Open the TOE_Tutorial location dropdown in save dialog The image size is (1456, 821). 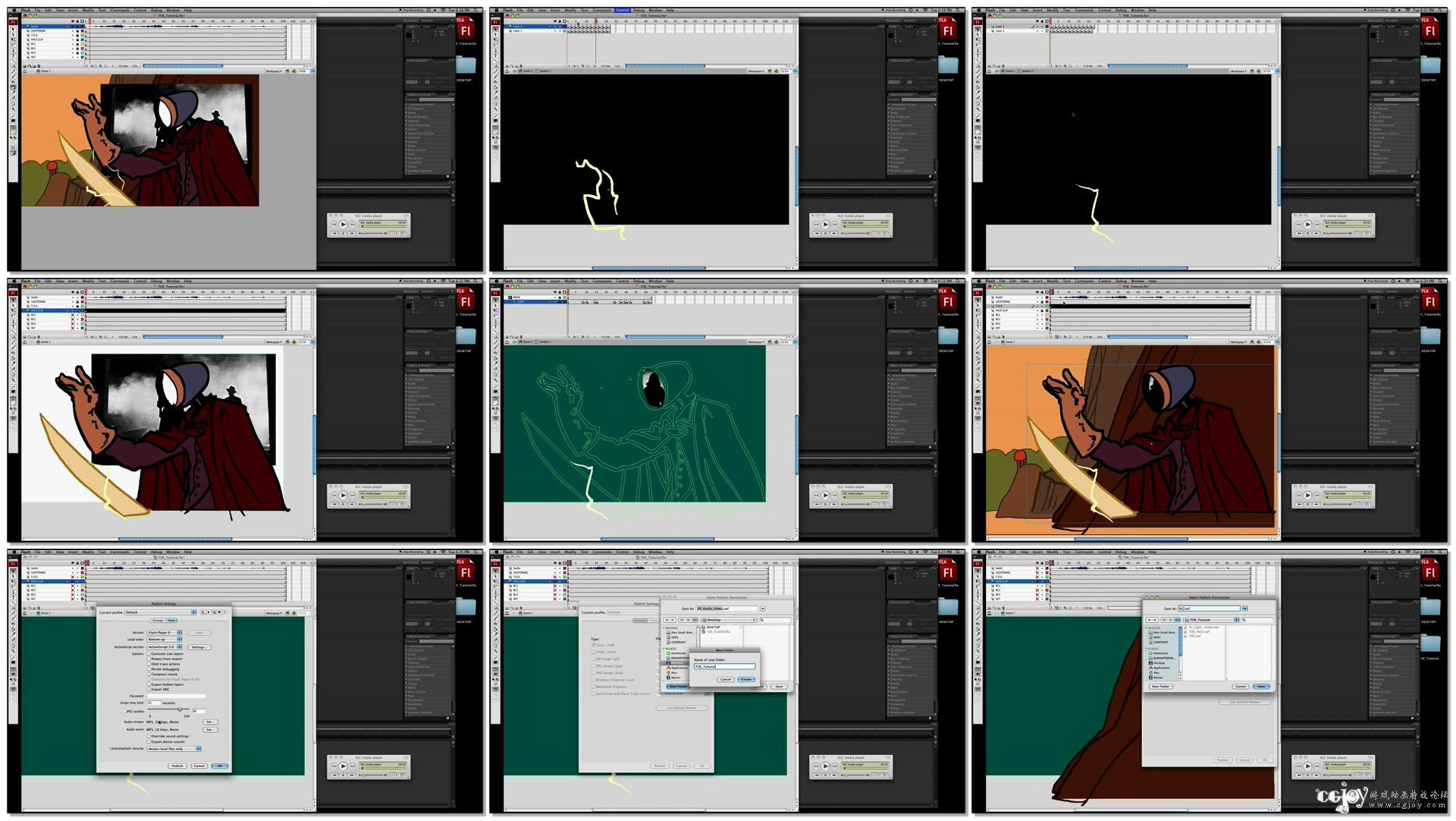pos(1211,620)
